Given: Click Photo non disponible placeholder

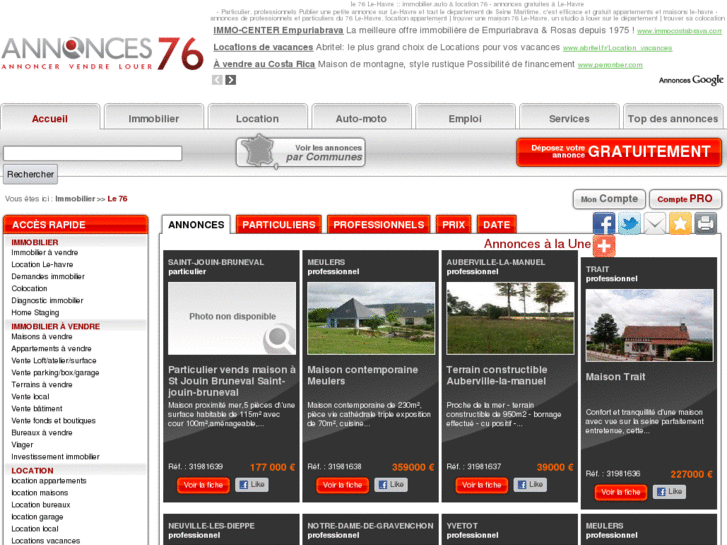Looking at the screenshot, I should 232,319.
